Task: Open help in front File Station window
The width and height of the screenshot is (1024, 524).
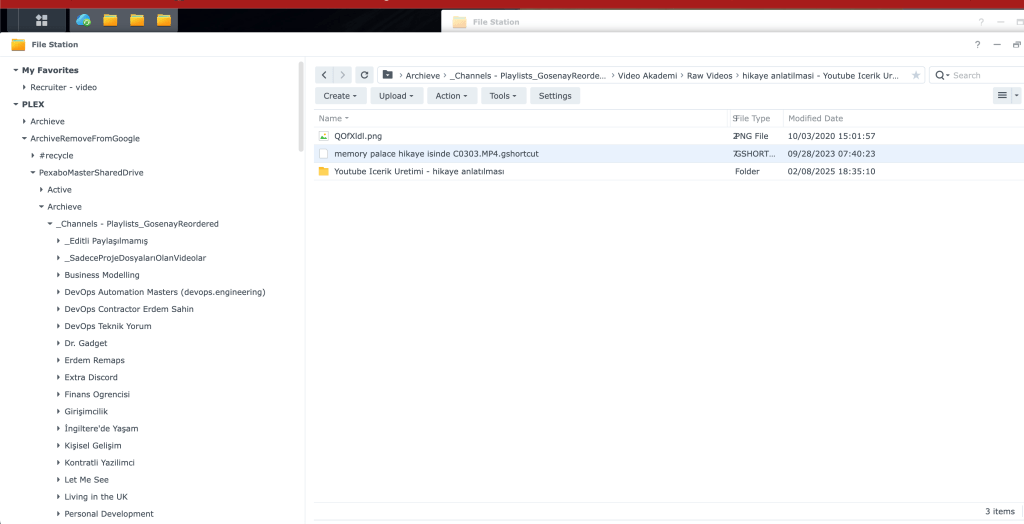Action: 978,44
